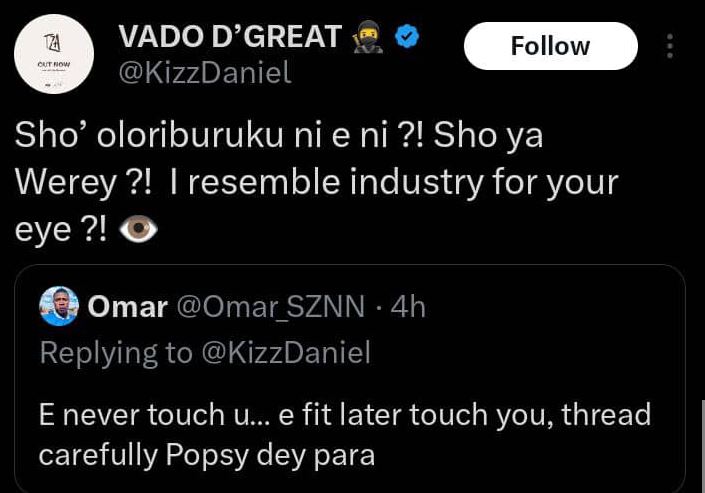
Task: Open the @Omar_SZNN handle
Action: coord(271,307)
